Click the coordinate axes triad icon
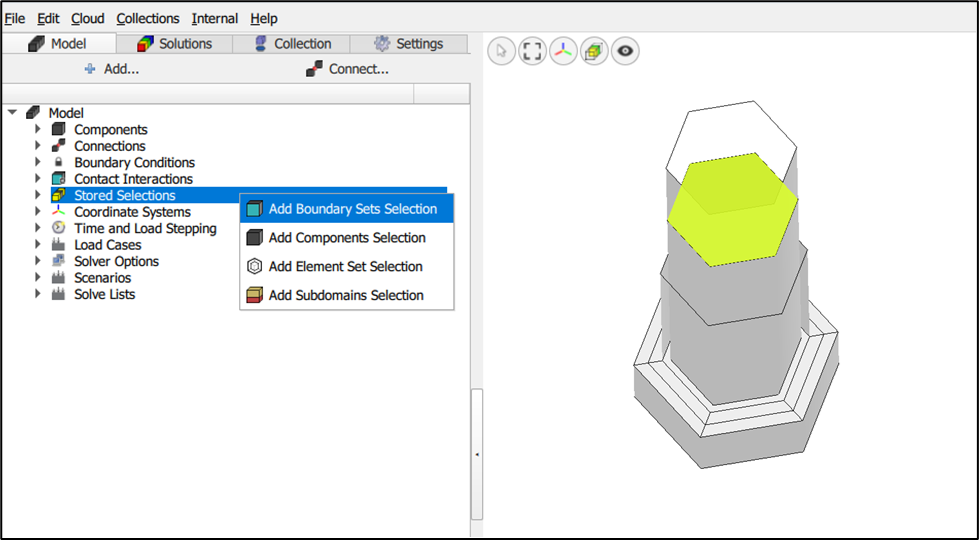Viewport: 979px width, 540px height. [x=564, y=51]
